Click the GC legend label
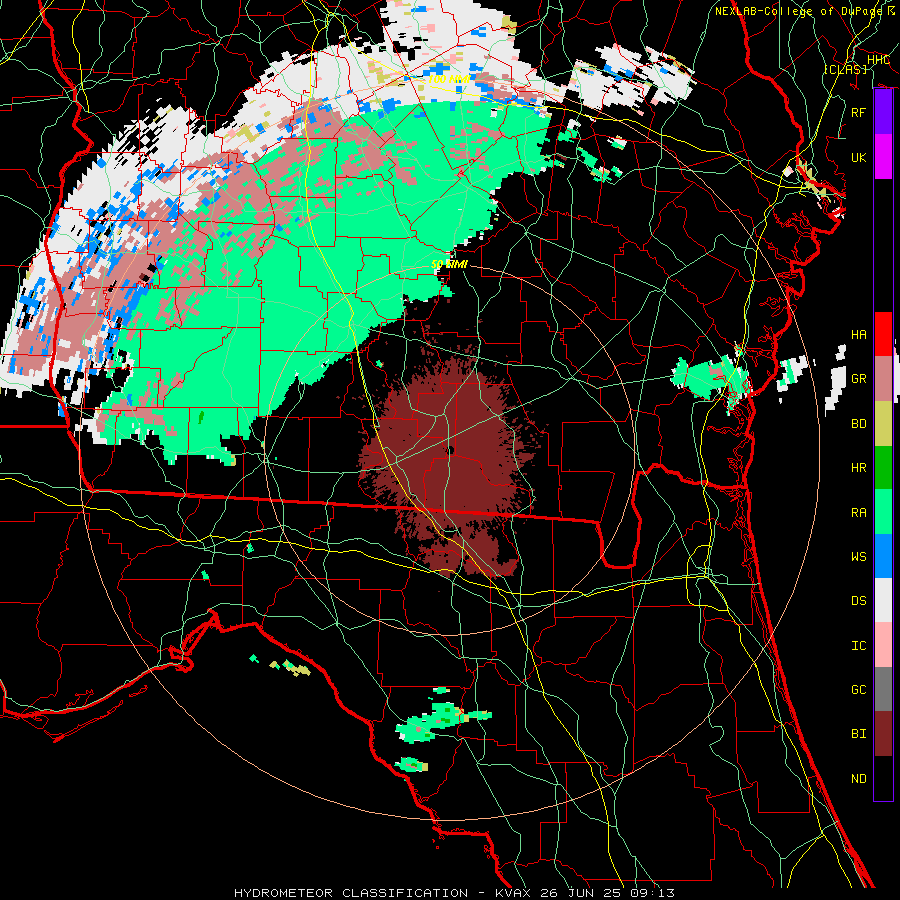The width and height of the screenshot is (900, 900). click(858, 690)
